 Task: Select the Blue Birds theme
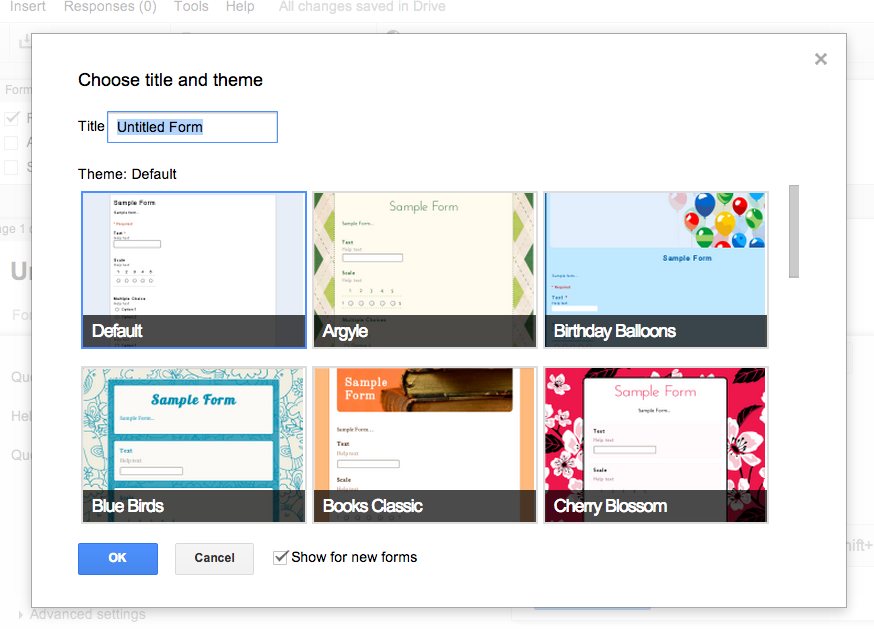194,445
